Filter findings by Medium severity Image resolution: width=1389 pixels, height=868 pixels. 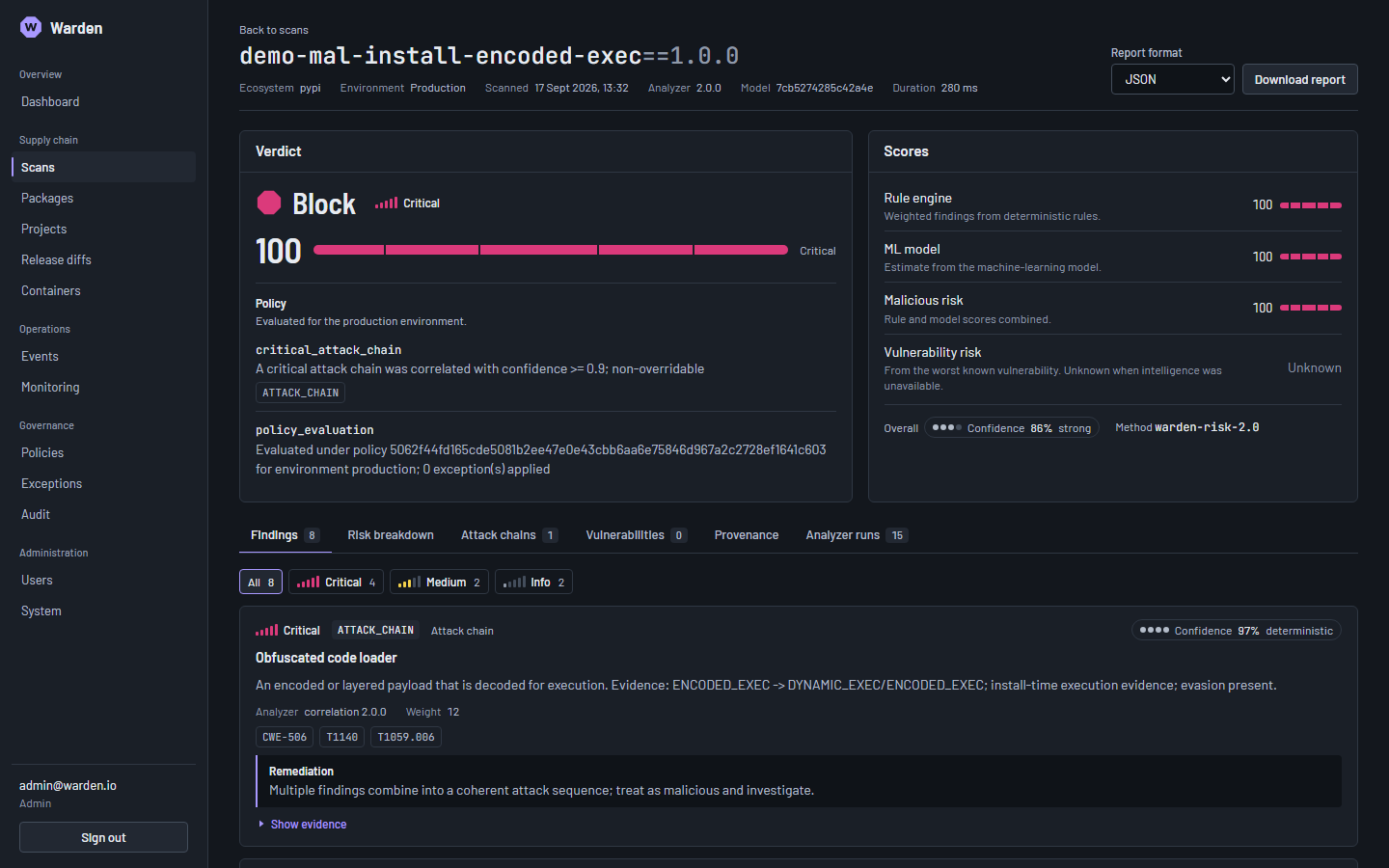(x=439, y=582)
